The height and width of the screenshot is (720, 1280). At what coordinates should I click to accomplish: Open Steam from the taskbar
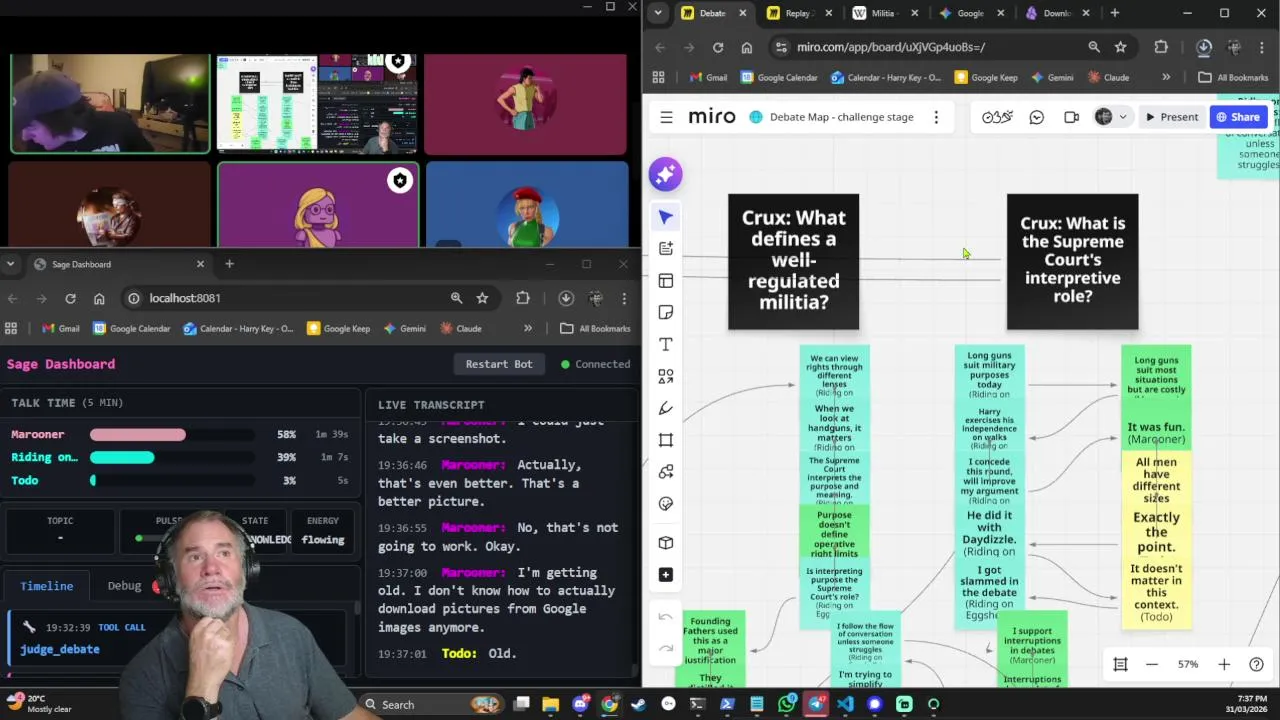pos(639,704)
